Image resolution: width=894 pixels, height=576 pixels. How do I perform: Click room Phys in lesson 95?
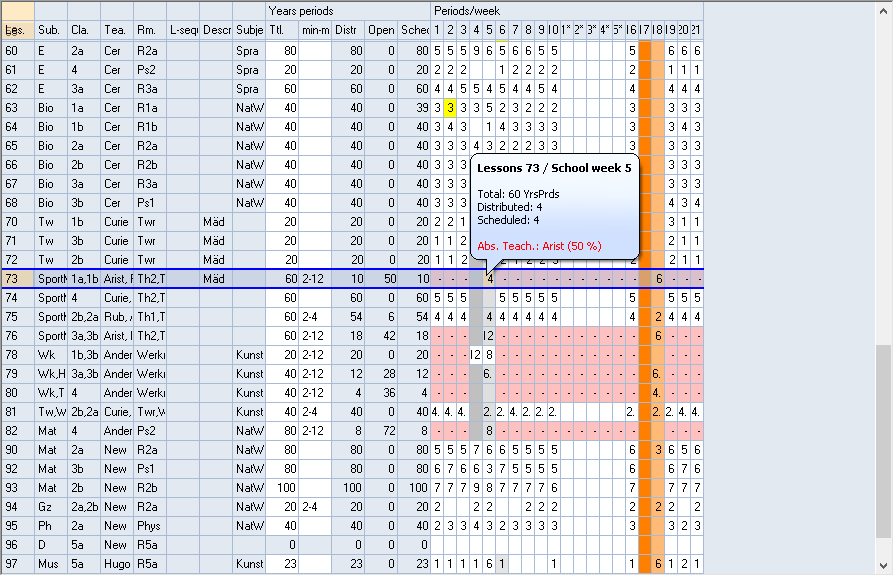click(x=150, y=526)
